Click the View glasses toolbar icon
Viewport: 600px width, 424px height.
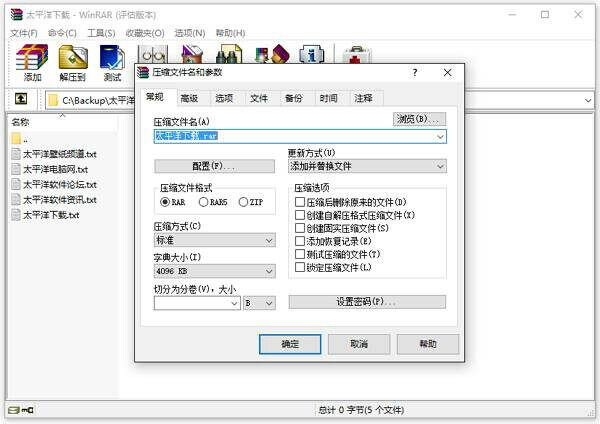153,54
